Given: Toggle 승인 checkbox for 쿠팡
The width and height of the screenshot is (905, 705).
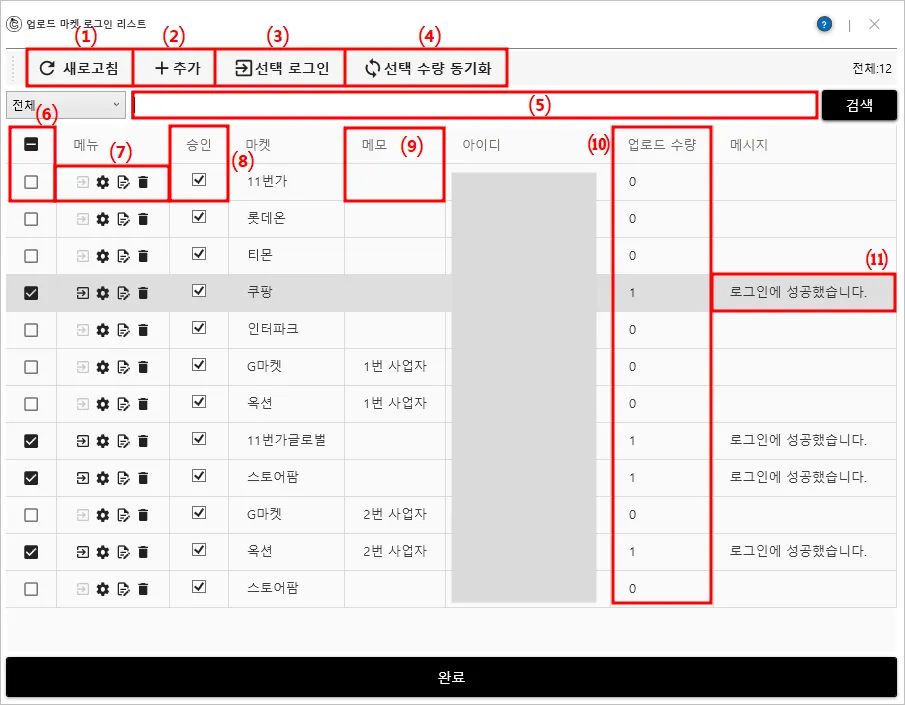Looking at the screenshot, I should (x=199, y=290).
